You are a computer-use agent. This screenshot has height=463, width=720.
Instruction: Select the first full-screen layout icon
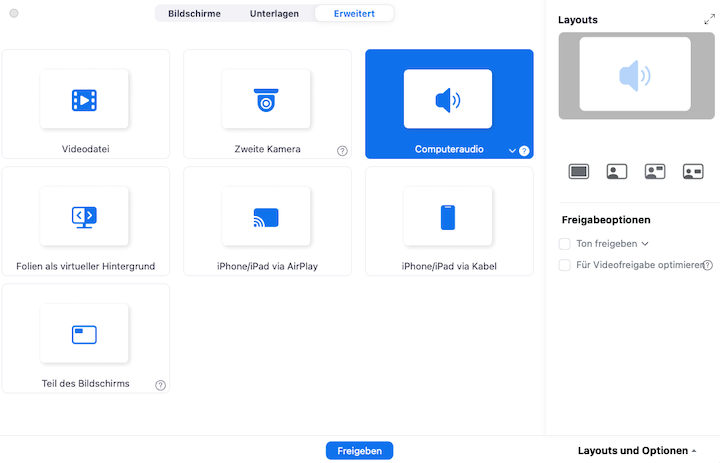[x=579, y=172]
